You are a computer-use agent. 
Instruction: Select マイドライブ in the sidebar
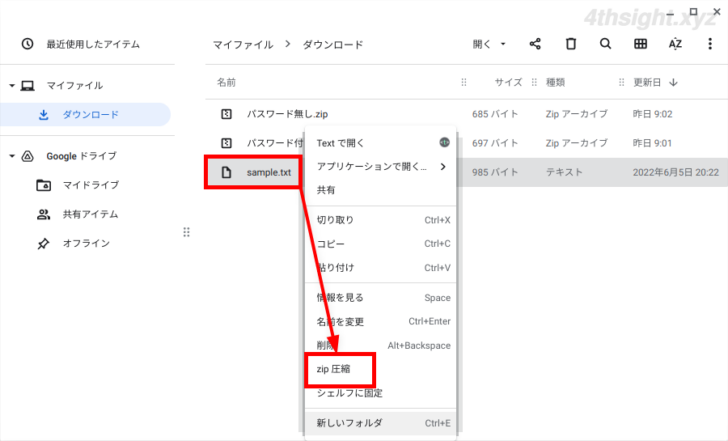point(91,185)
